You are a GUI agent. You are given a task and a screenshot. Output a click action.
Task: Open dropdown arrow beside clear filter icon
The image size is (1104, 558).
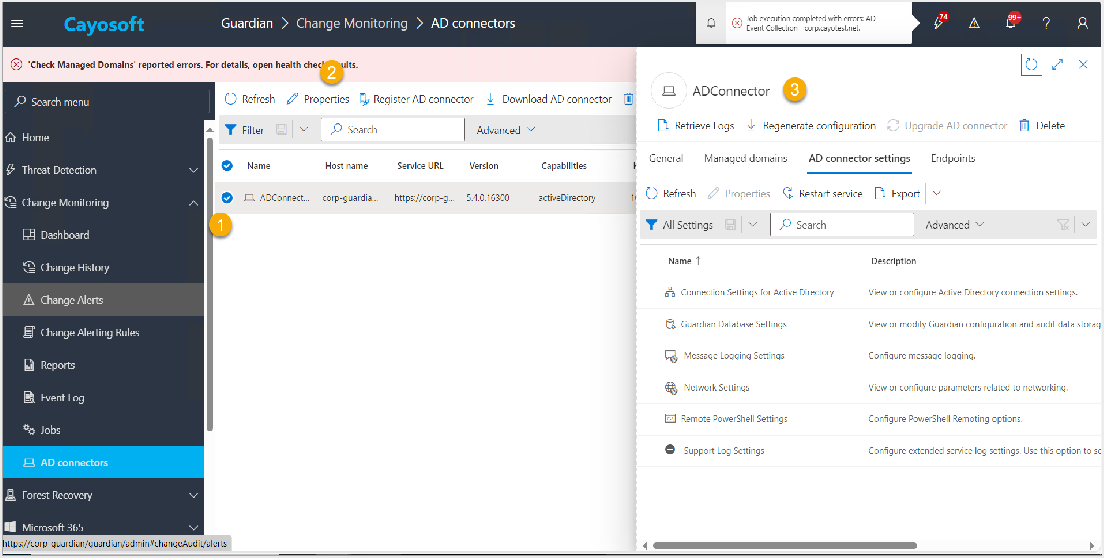pyautogui.click(x=1086, y=224)
